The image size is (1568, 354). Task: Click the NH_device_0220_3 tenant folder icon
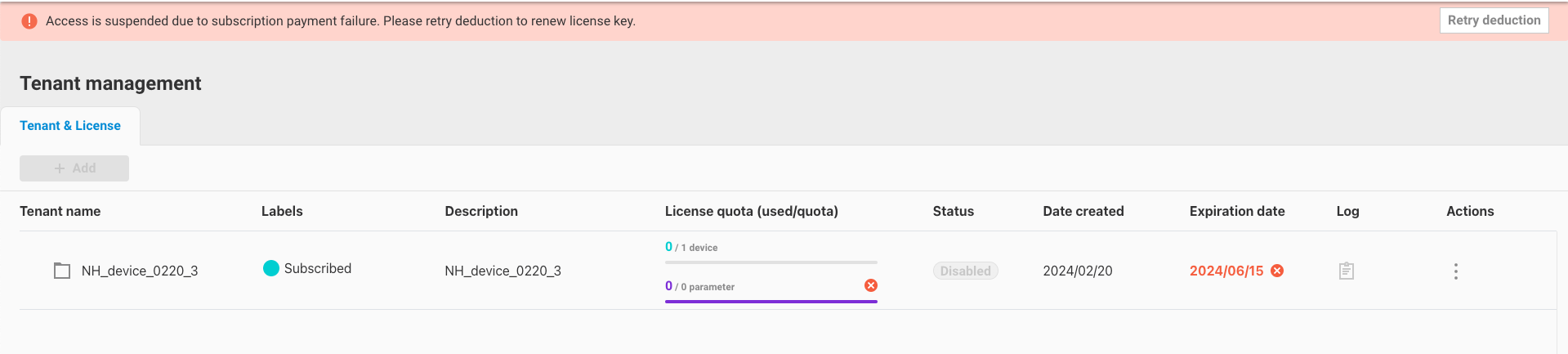pyautogui.click(x=62, y=271)
